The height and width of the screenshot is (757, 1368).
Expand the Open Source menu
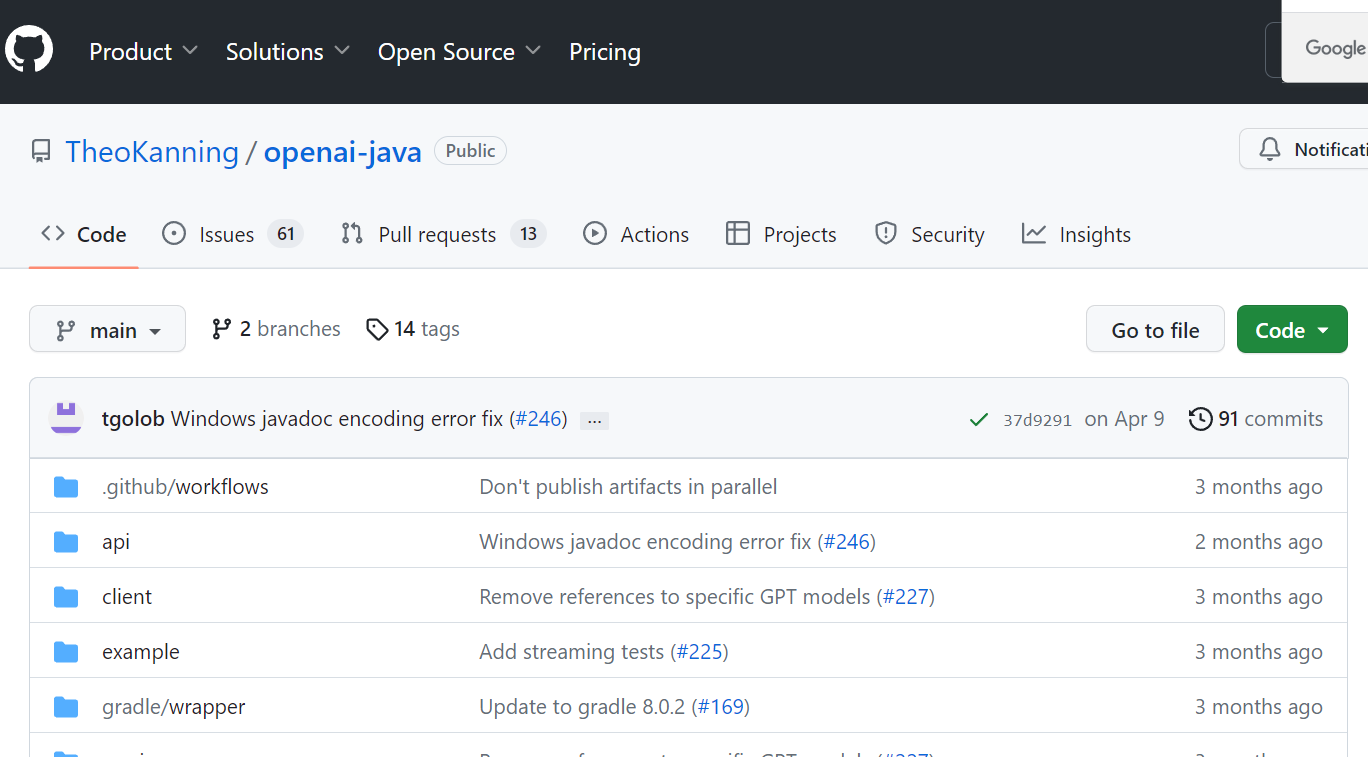pyautogui.click(x=459, y=52)
